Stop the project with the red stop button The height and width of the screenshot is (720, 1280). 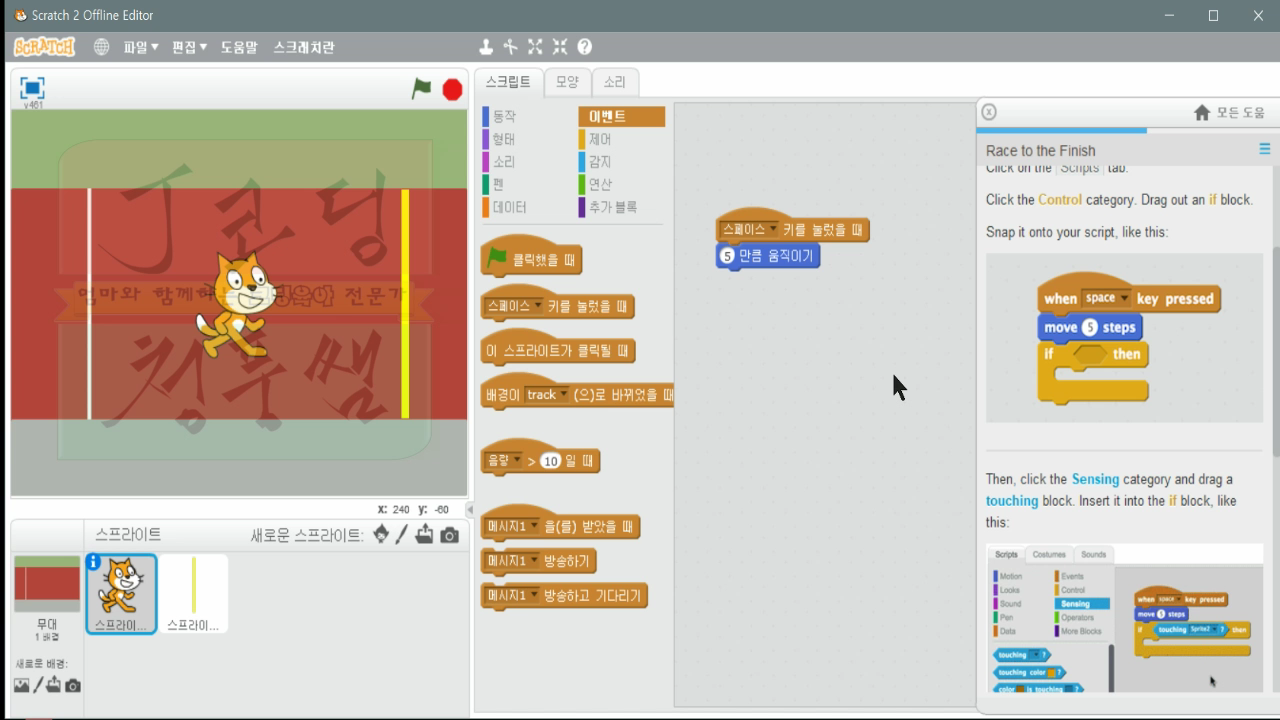(452, 90)
